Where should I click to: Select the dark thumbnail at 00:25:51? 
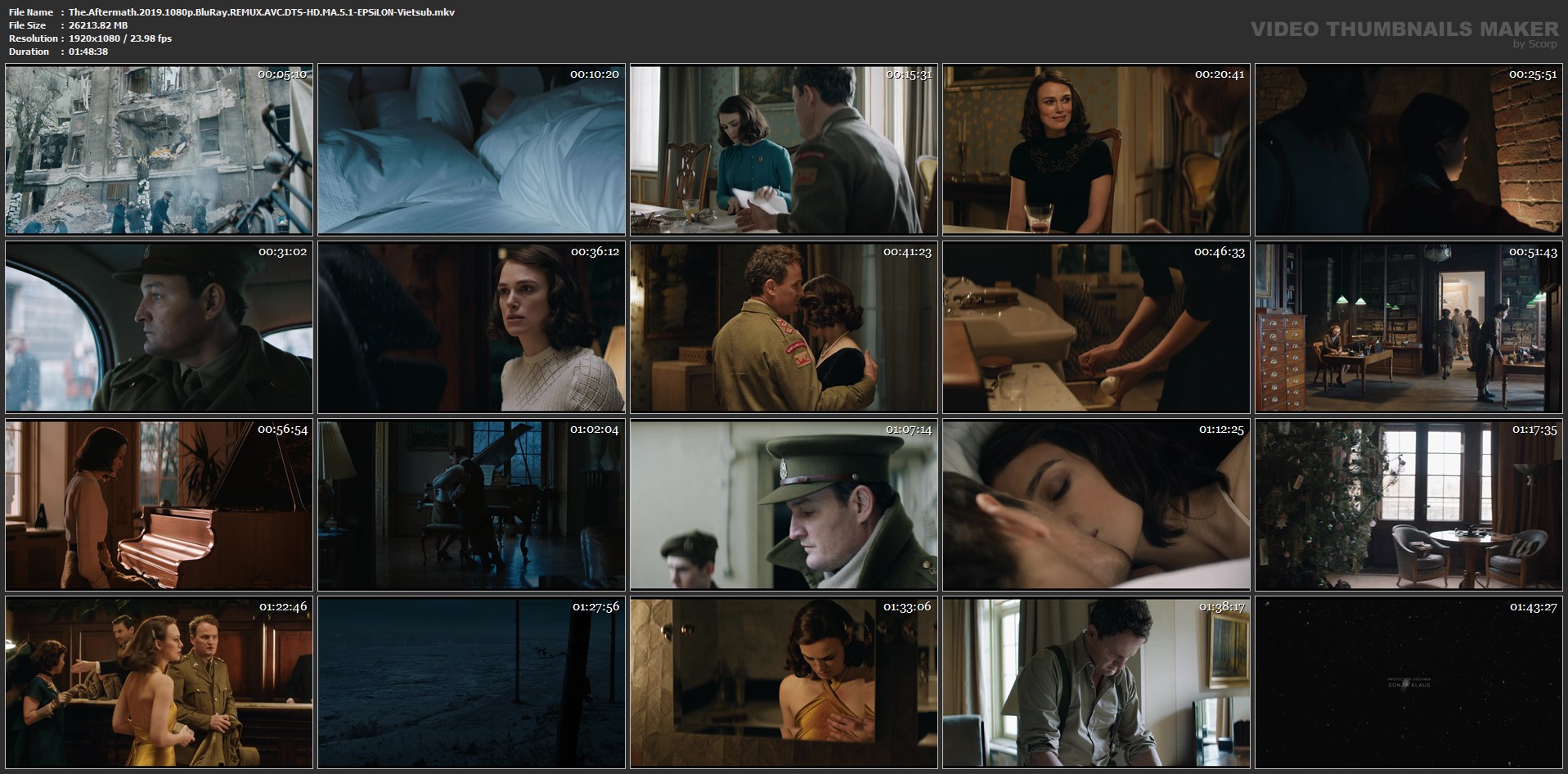(x=1409, y=150)
